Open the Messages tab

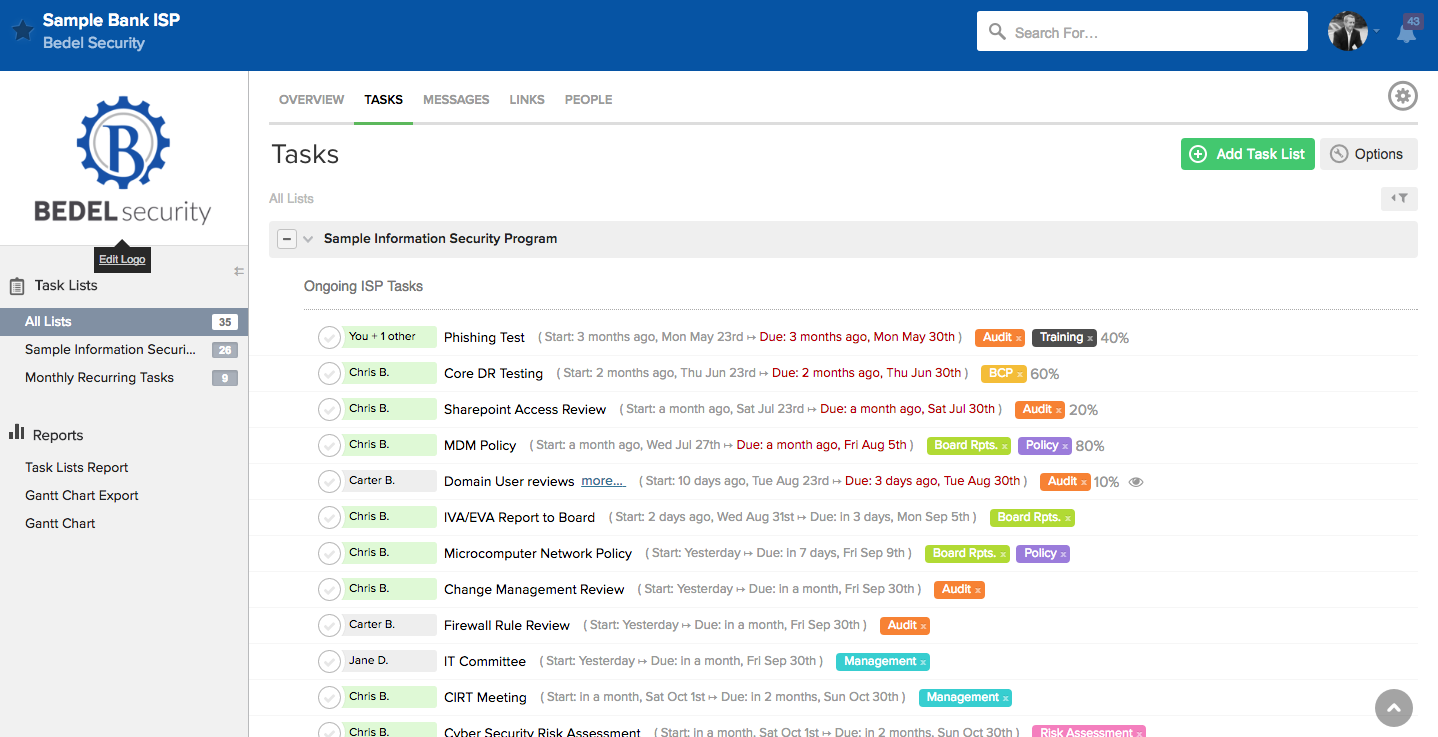[x=456, y=100]
